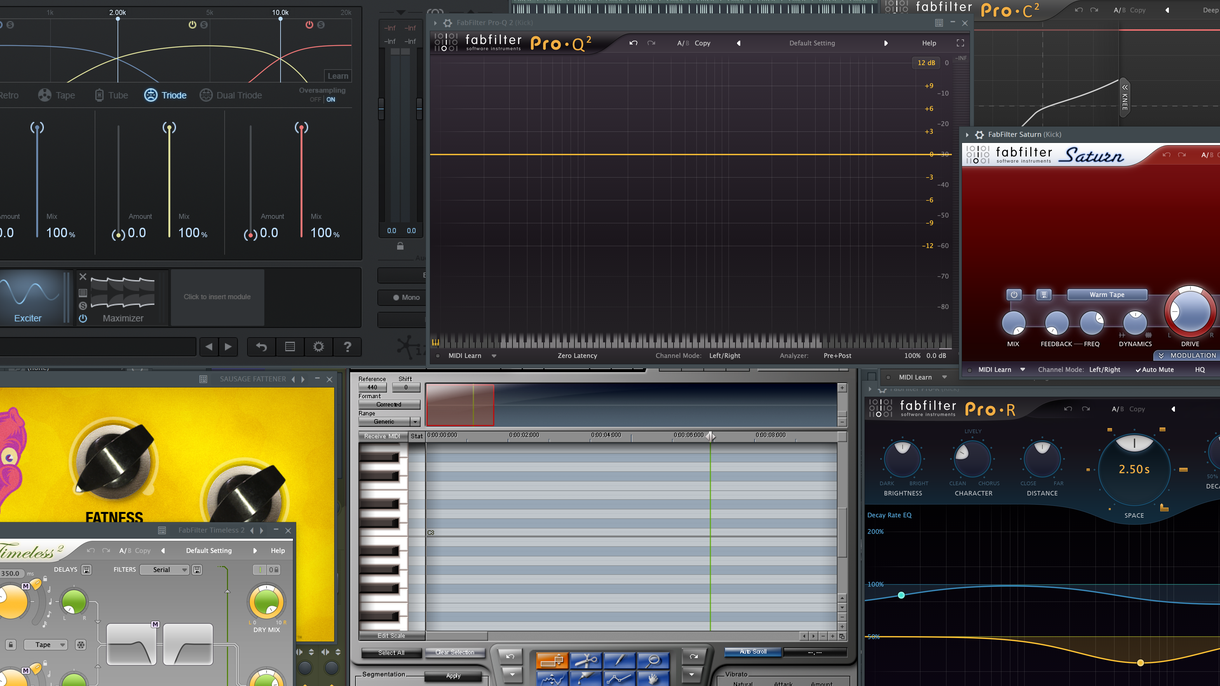Image resolution: width=1220 pixels, height=686 pixels.
Task: Select the Warm Tape saturation style
Action: (1106, 295)
